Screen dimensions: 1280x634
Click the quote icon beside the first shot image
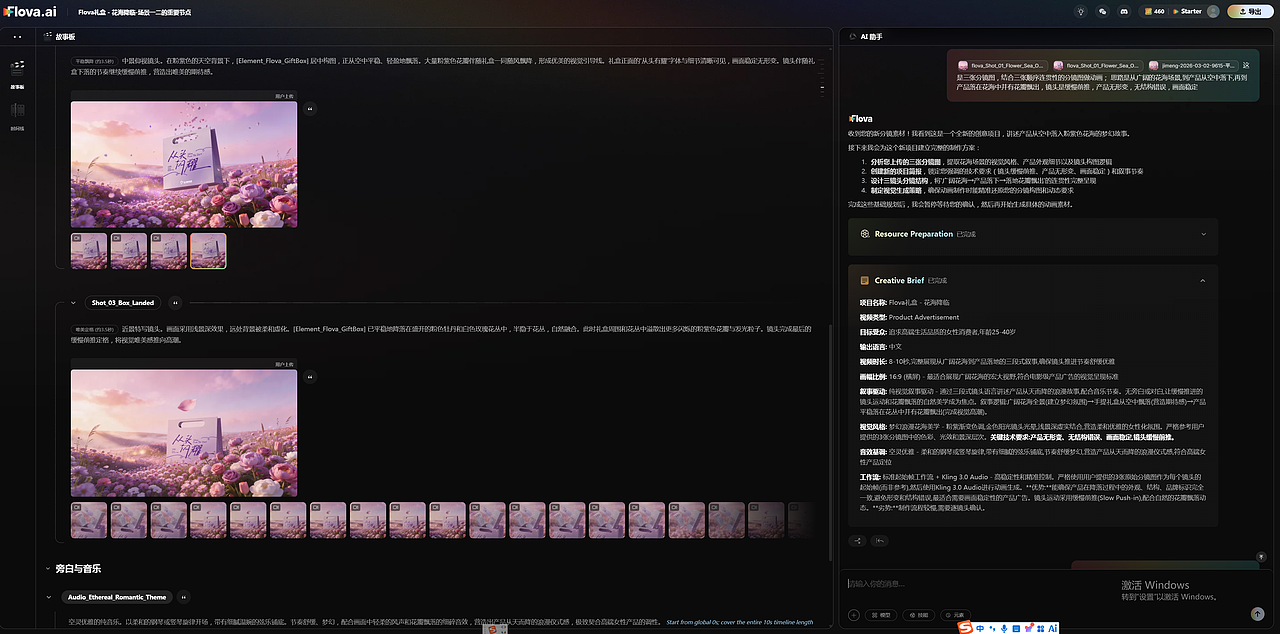tap(310, 109)
